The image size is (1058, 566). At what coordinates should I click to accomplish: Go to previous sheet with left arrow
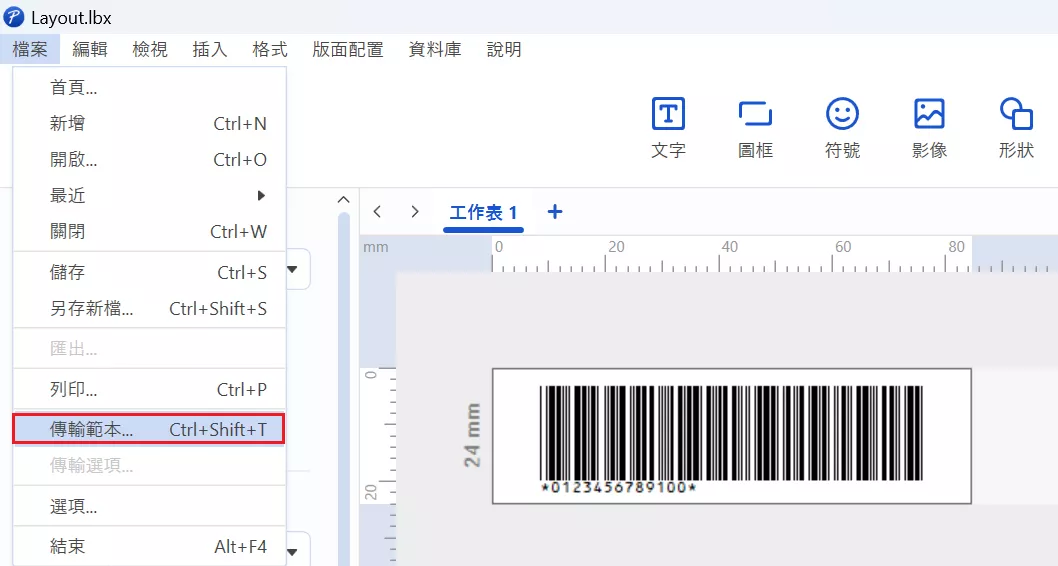click(377, 212)
